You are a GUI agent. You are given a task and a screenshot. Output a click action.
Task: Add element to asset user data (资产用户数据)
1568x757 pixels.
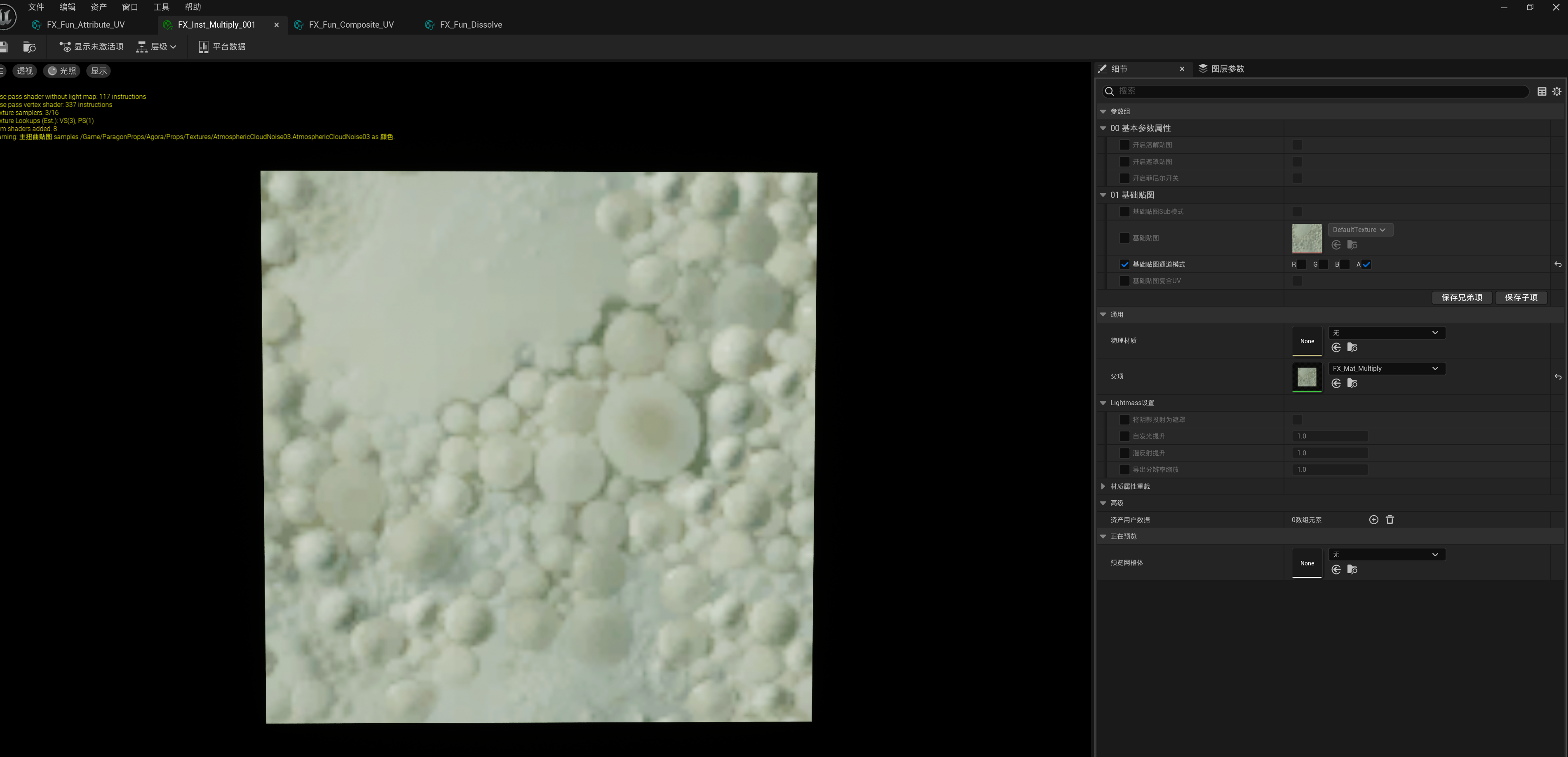1373,520
